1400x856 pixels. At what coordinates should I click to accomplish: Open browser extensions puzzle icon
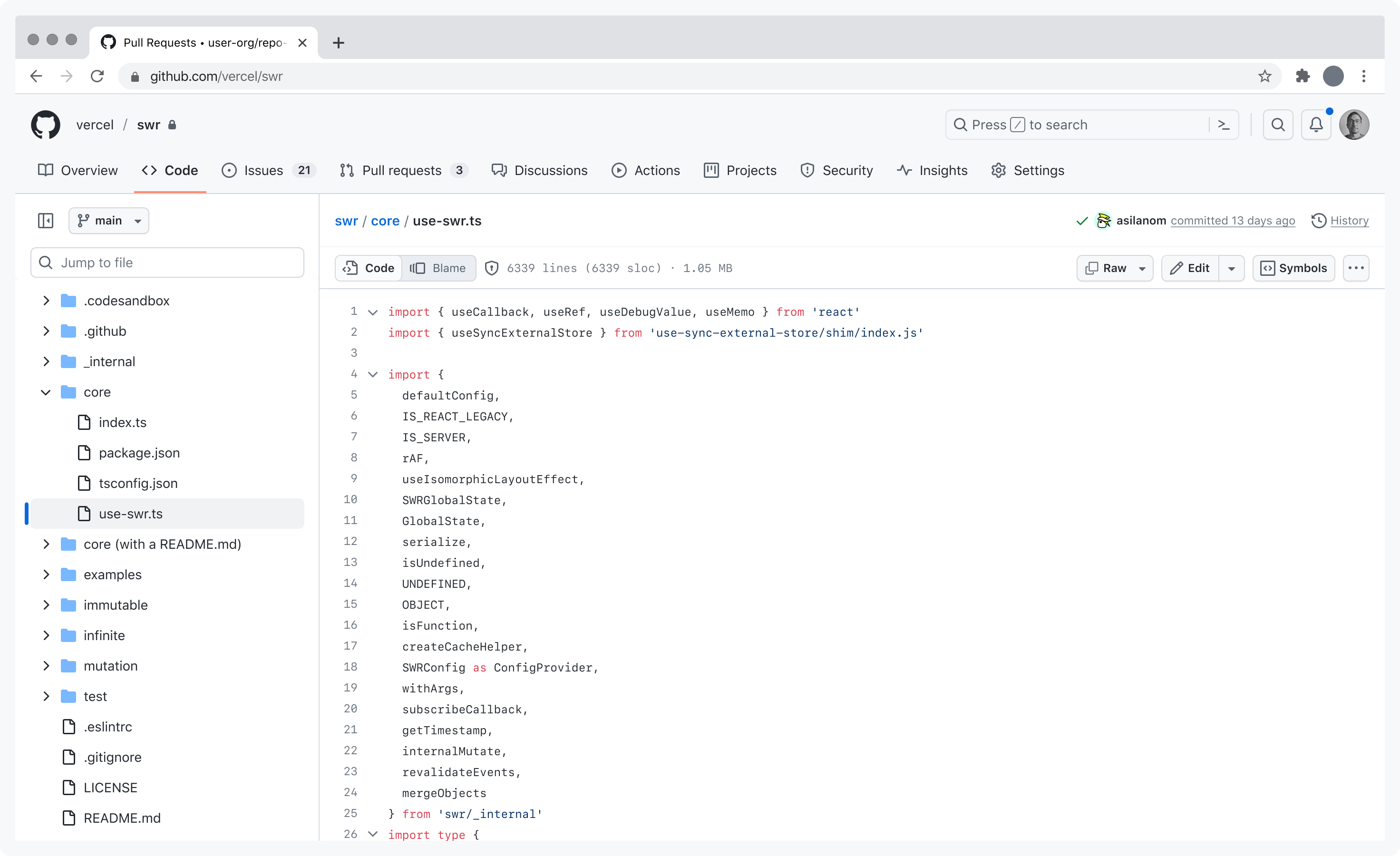[x=1302, y=76]
